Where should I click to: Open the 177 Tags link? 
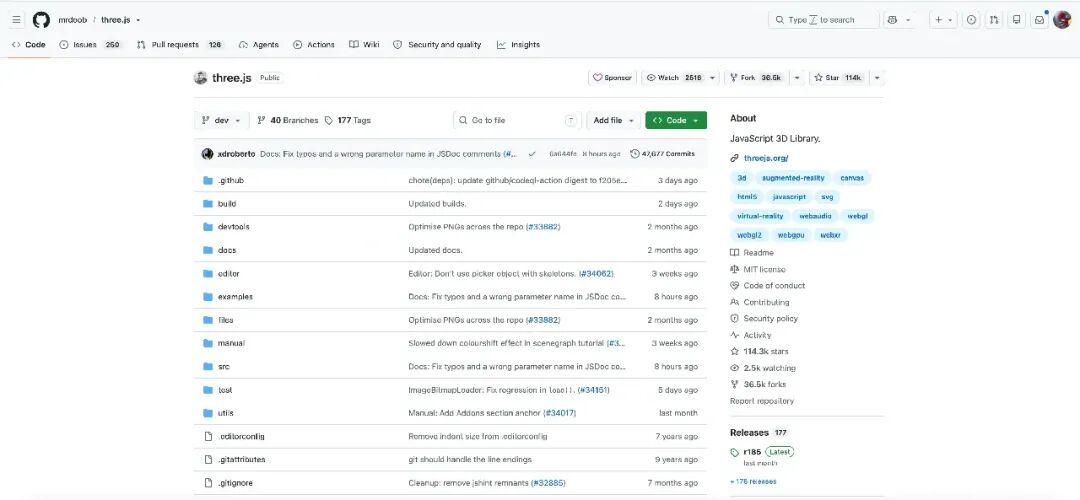347,120
